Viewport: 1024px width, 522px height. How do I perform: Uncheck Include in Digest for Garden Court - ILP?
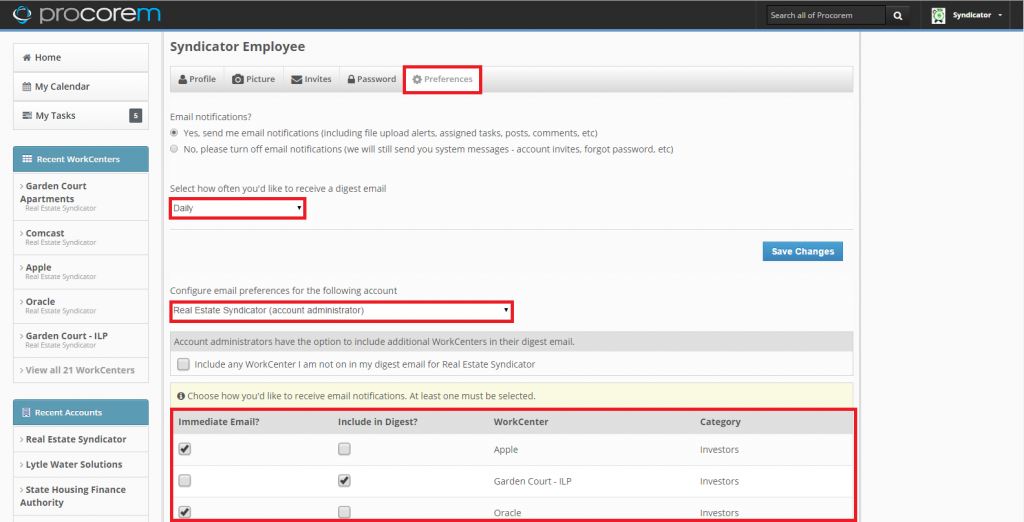click(344, 481)
